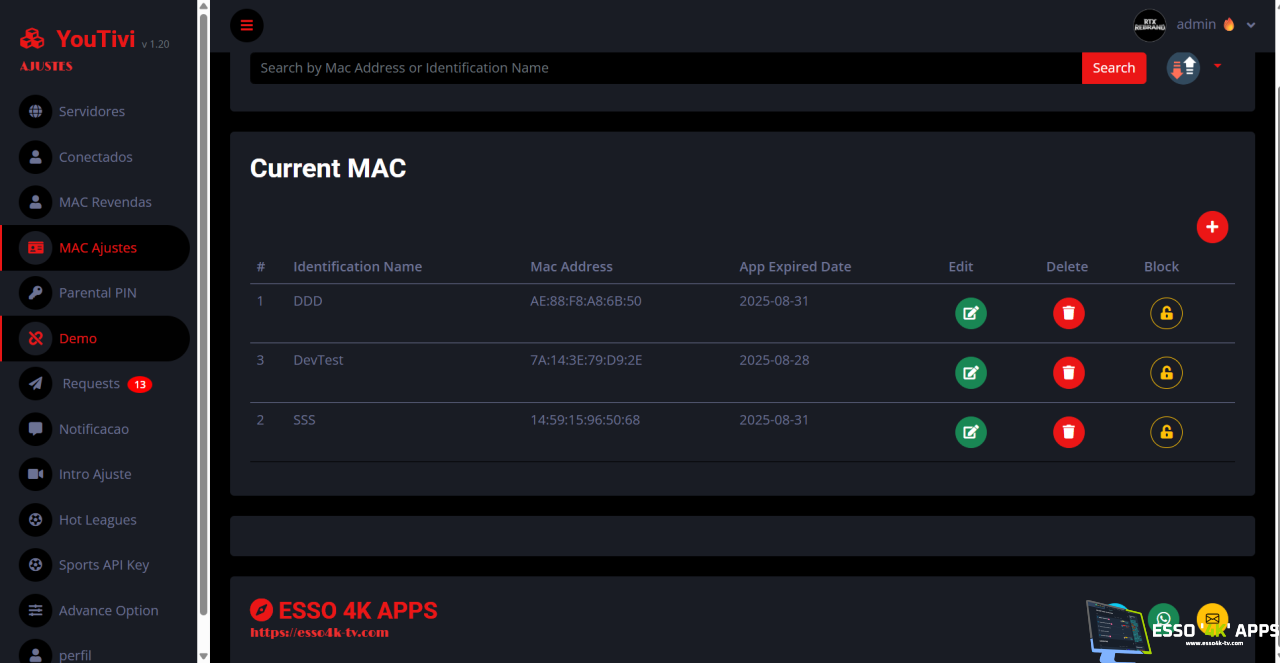Click the red hamburger menu icon

pos(247,25)
